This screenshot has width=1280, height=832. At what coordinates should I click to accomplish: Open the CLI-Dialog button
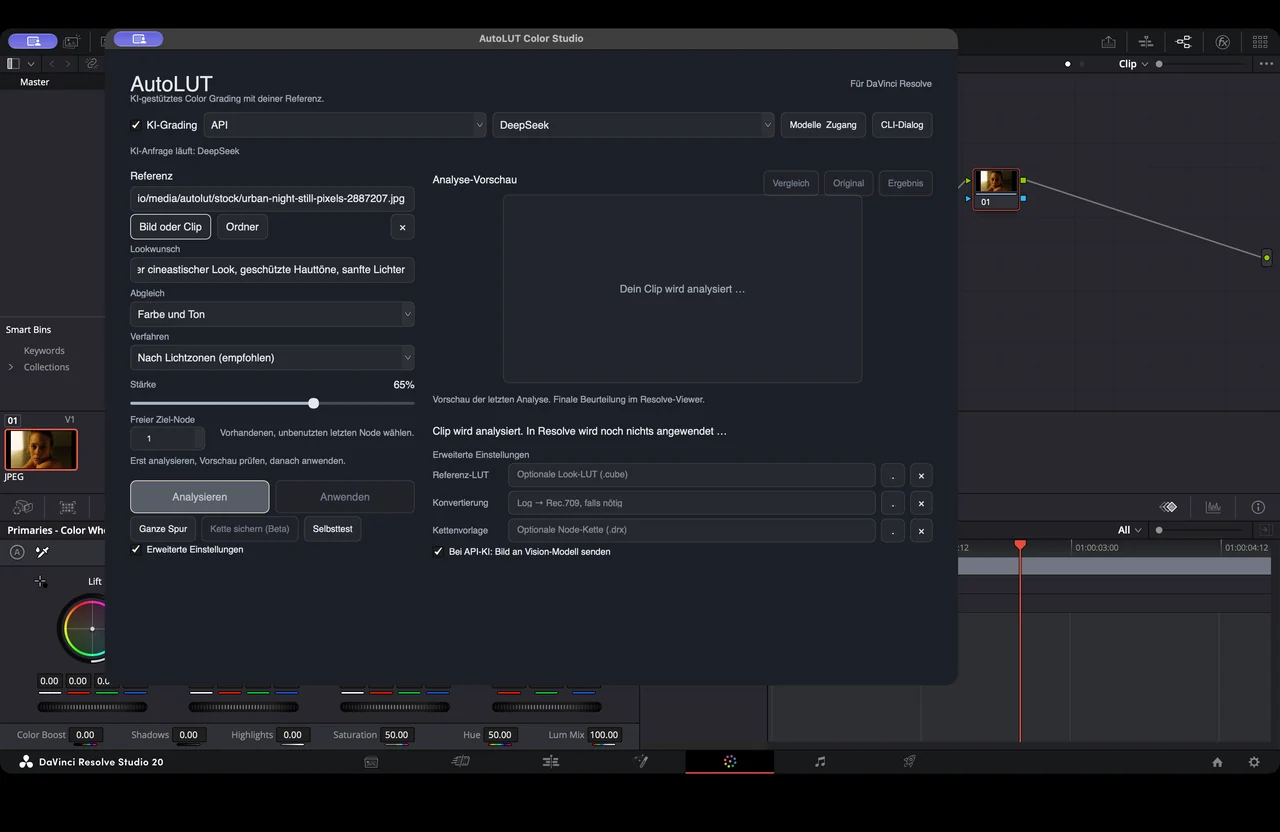(x=902, y=125)
